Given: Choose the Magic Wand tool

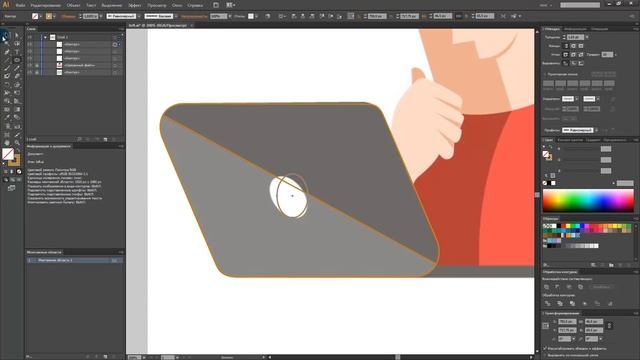Looking at the screenshot, I should (x=7, y=44).
